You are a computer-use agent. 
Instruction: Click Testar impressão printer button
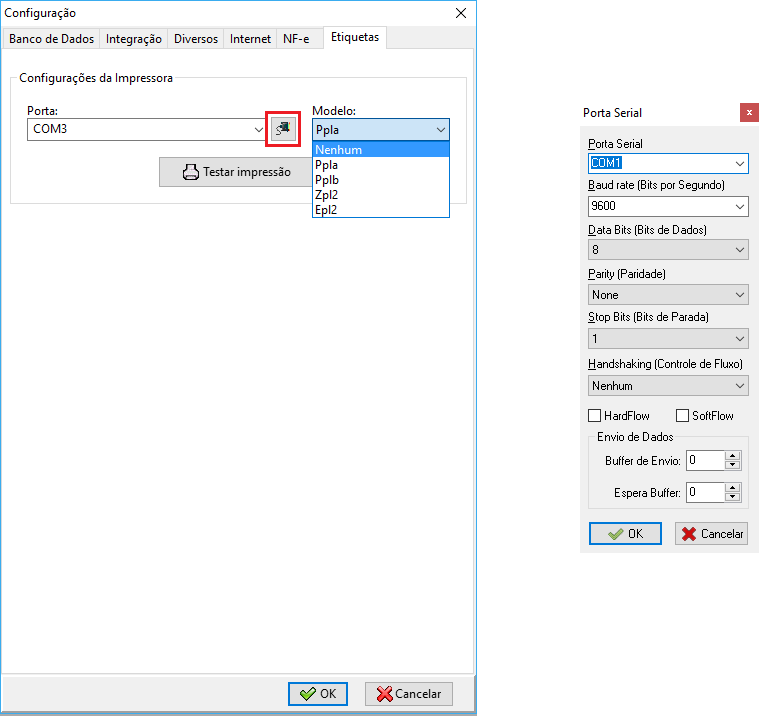click(x=236, y=172)
